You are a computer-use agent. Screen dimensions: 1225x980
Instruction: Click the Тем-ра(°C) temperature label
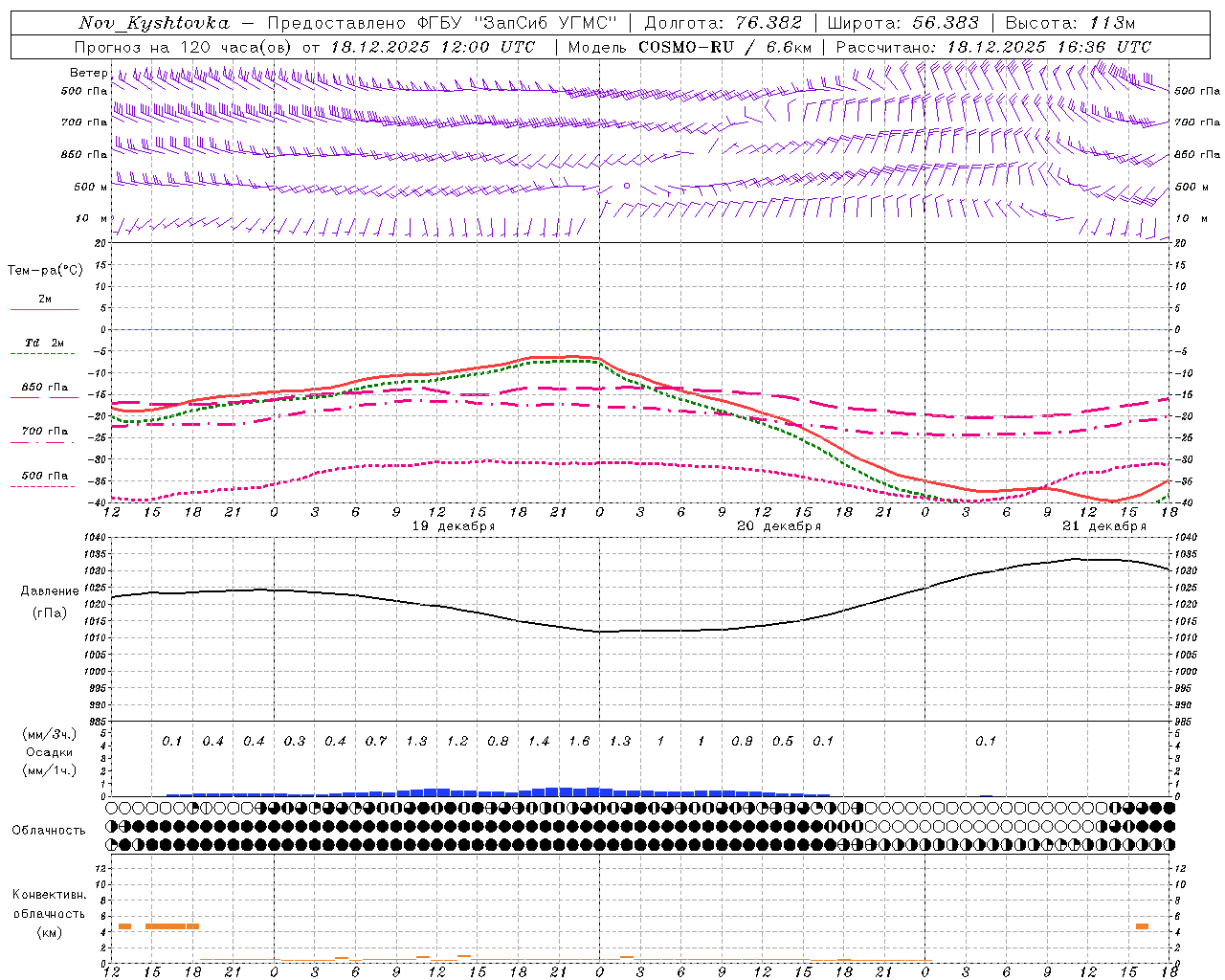[x=45, y=271]
